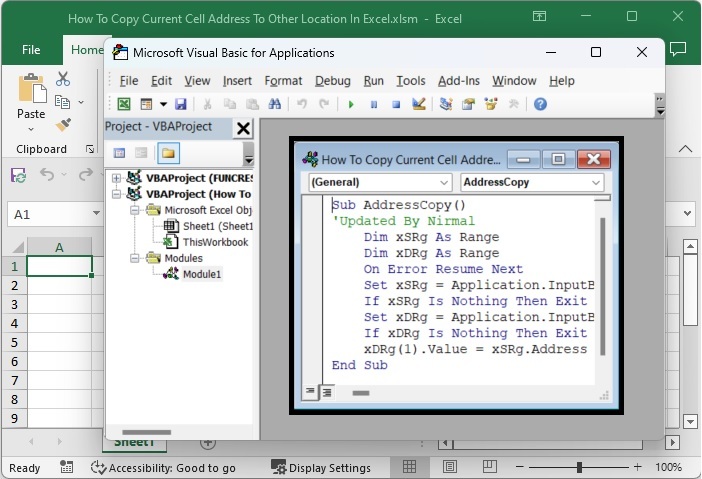Expand the VBAProject (FUNCRES) tree node
This screenshot has height=479, width=702.
(116, 178)
